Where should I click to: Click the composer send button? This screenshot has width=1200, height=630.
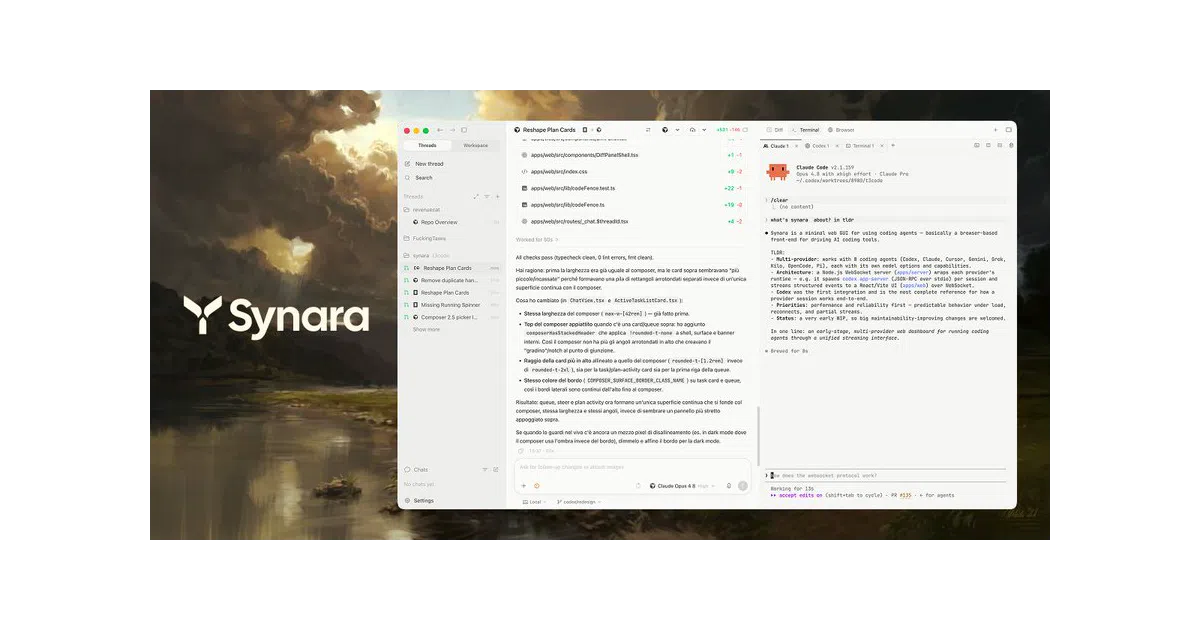pyautogui.click(x=742, y=486)
